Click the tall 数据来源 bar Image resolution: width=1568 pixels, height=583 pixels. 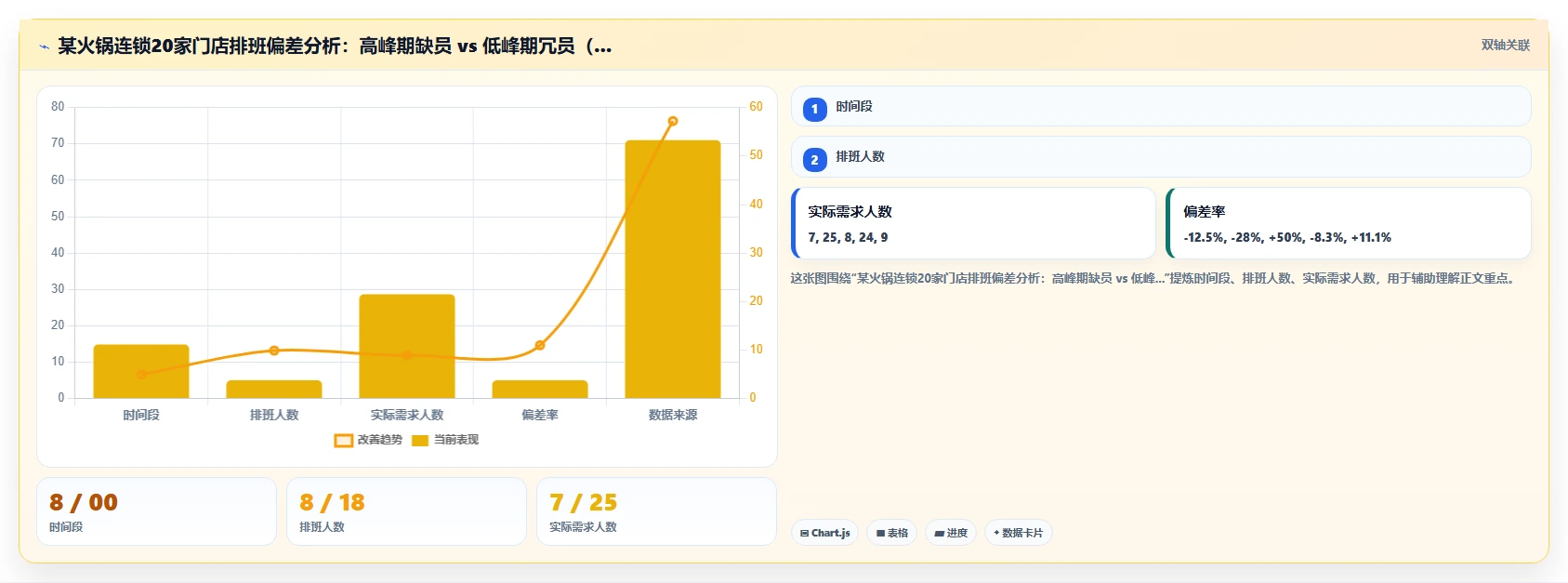tap(673, 269)
